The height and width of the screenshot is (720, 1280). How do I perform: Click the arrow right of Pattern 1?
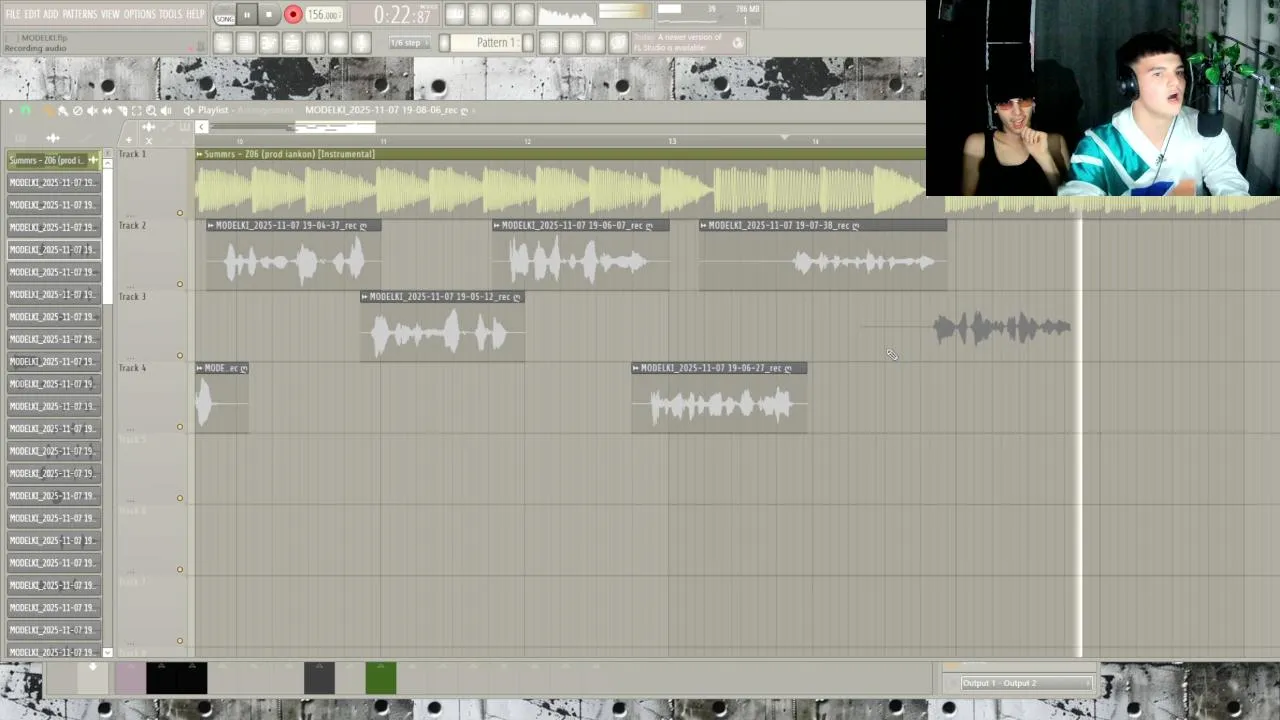click(x=528, y=43)
